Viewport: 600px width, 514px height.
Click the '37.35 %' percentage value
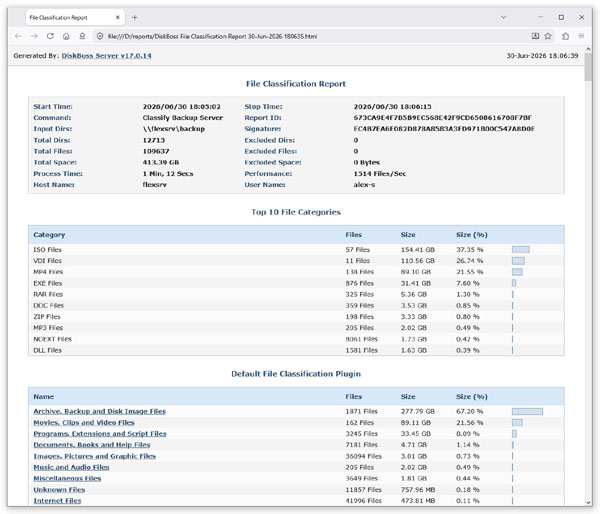tap(470, 250)
